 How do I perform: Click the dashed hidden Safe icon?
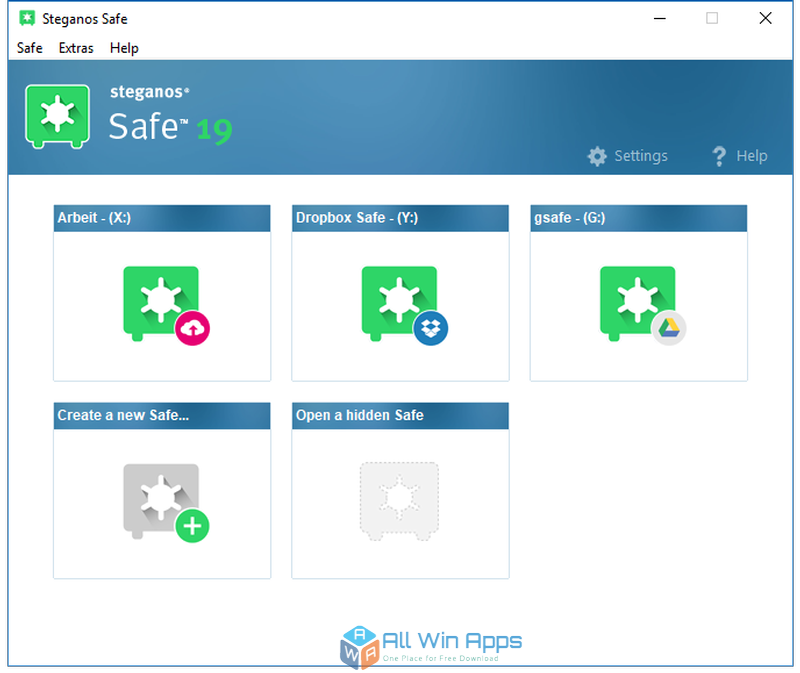[399, 501]
